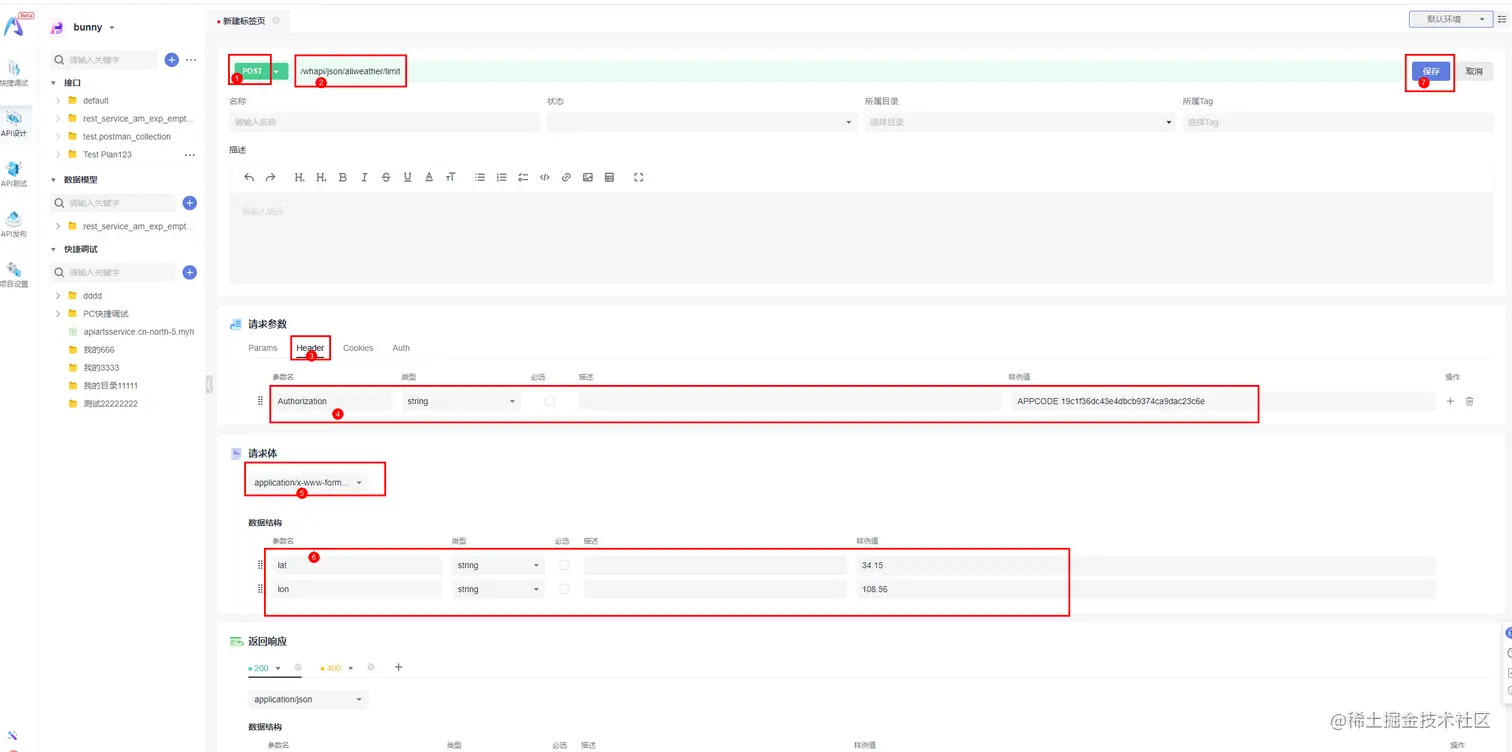The width and height of the screenshot is (1512, 752).
Task: Insert a task checklist
Action: tap(523, 177)
